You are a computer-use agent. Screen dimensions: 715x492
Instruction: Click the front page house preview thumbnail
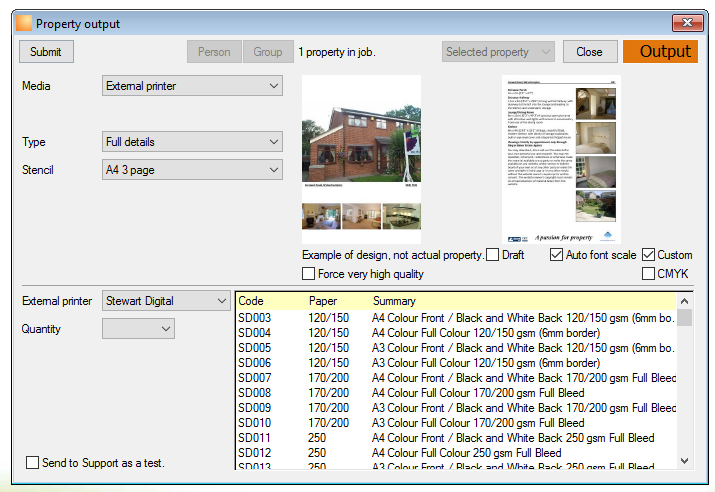pos(361,159)
